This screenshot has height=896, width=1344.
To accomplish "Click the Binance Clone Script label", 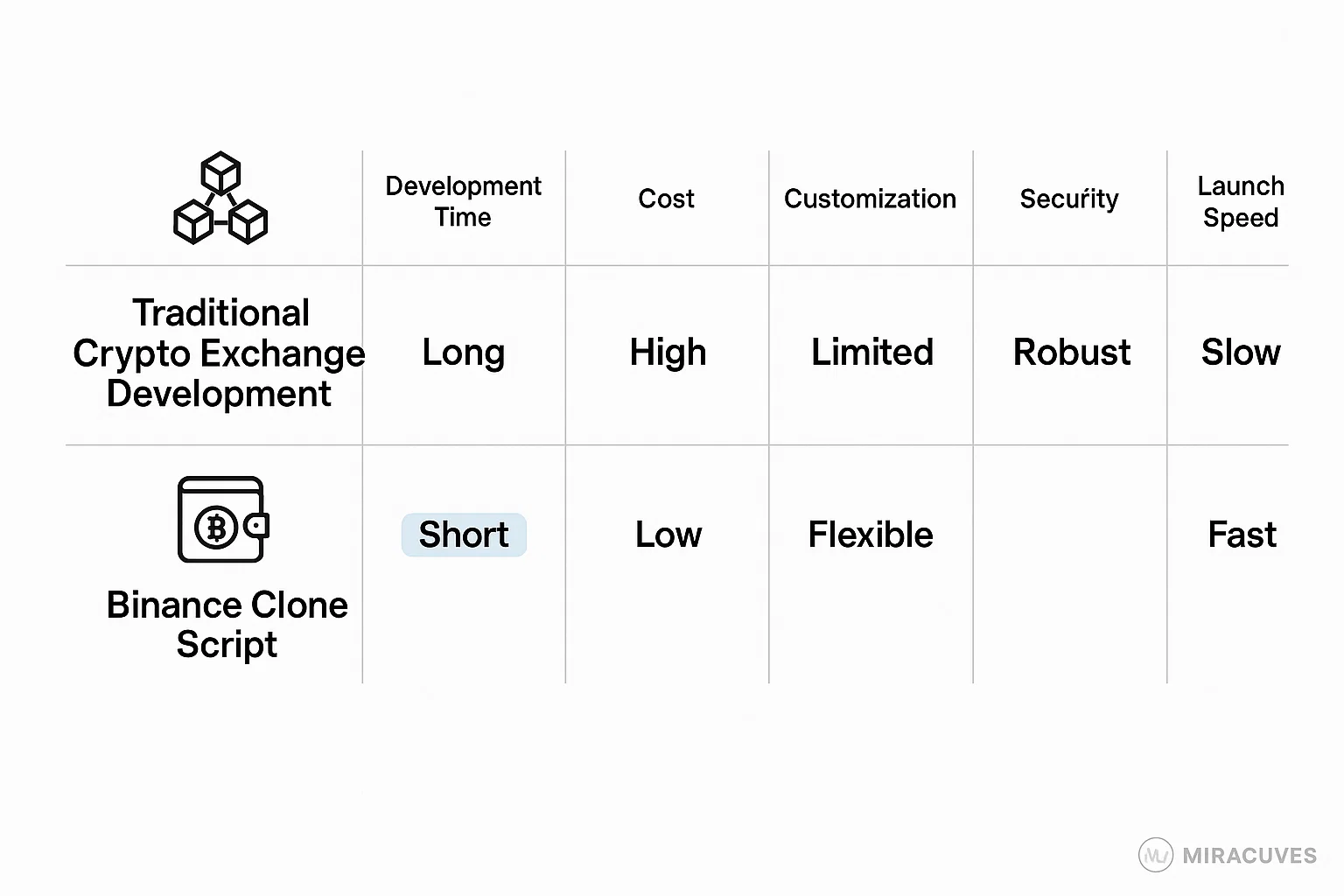I will pyautogui.click(x=227, y=624).
